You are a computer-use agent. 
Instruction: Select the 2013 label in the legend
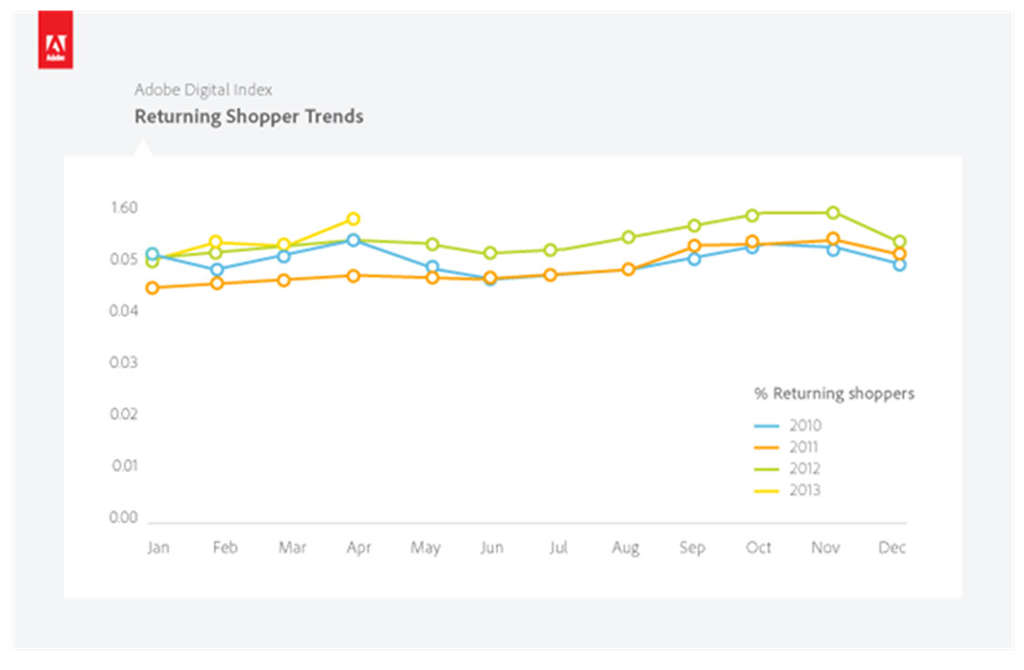pos(804,491)
